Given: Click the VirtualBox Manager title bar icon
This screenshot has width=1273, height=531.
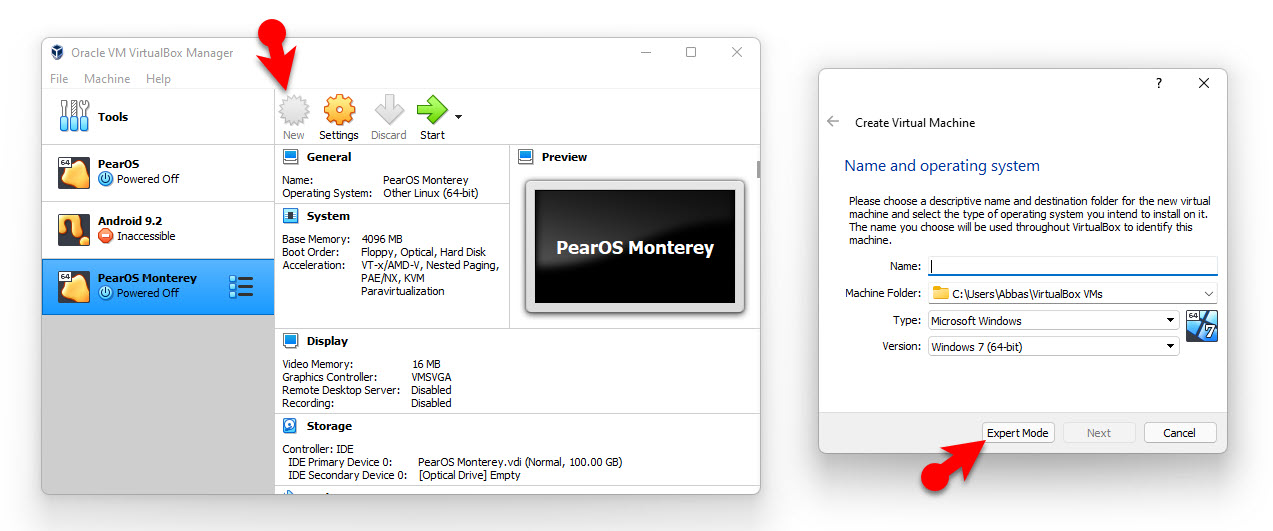Looking at the screenshot, I should [x=58, y=53].
